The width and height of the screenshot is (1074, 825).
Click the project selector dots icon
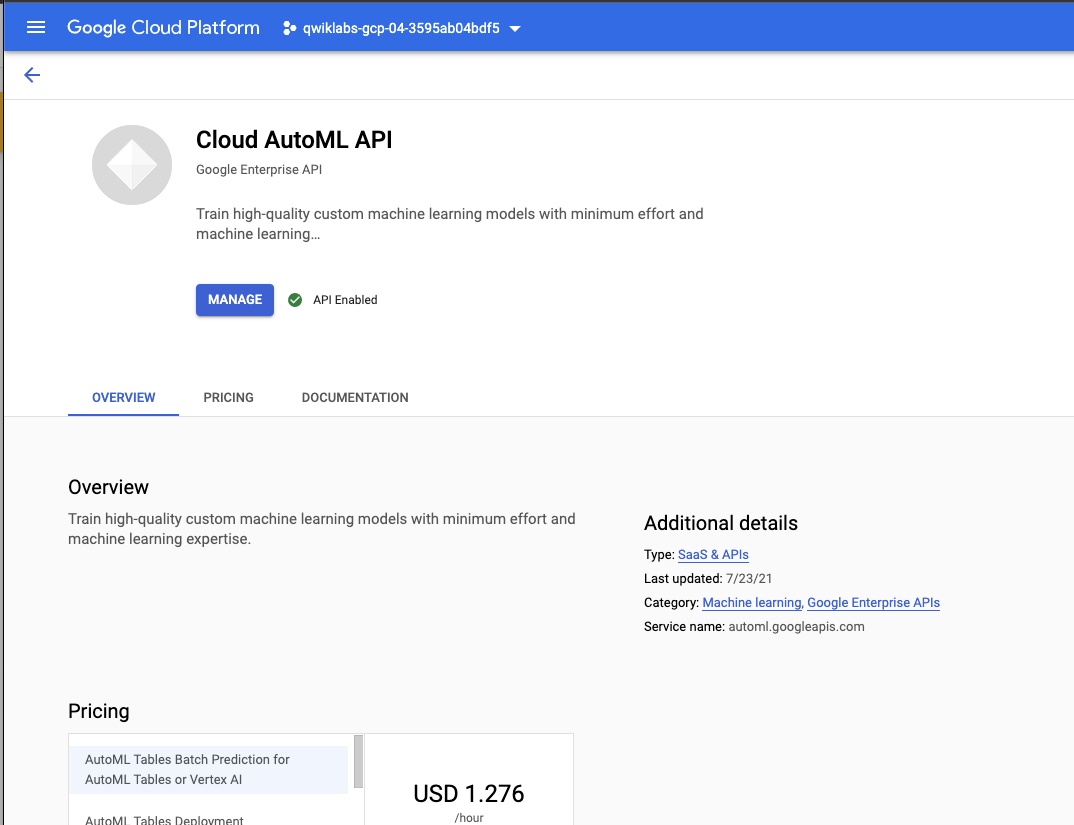pyautogui.click(x=289, y=28)
